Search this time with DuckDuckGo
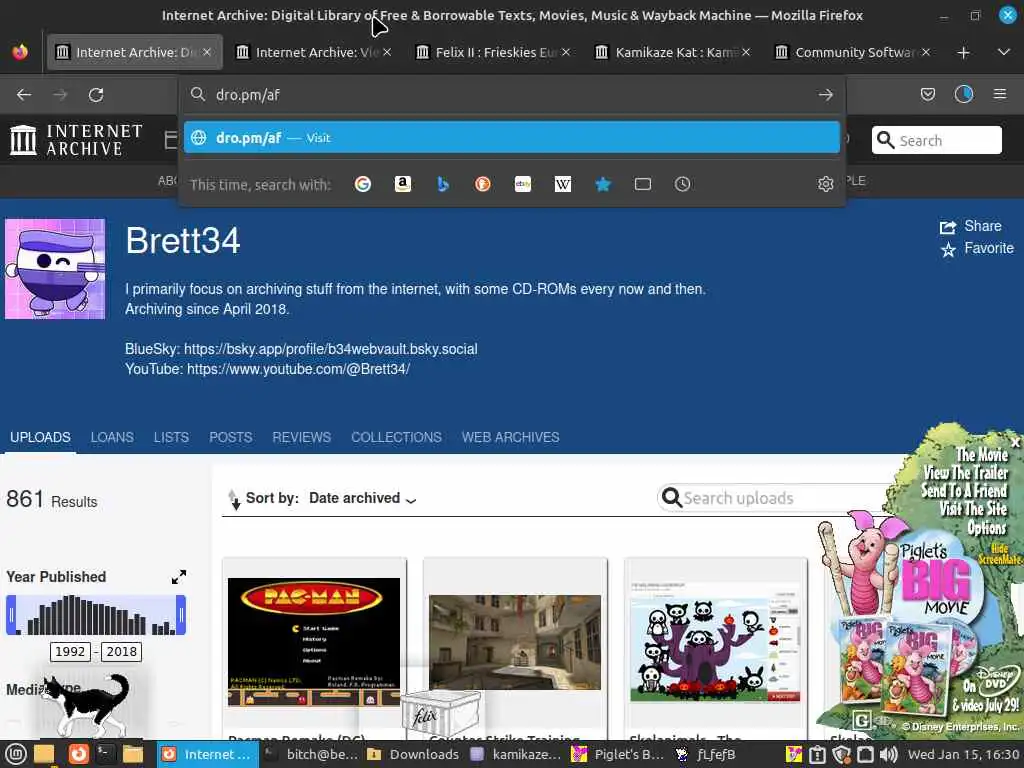 click(483, 184)
